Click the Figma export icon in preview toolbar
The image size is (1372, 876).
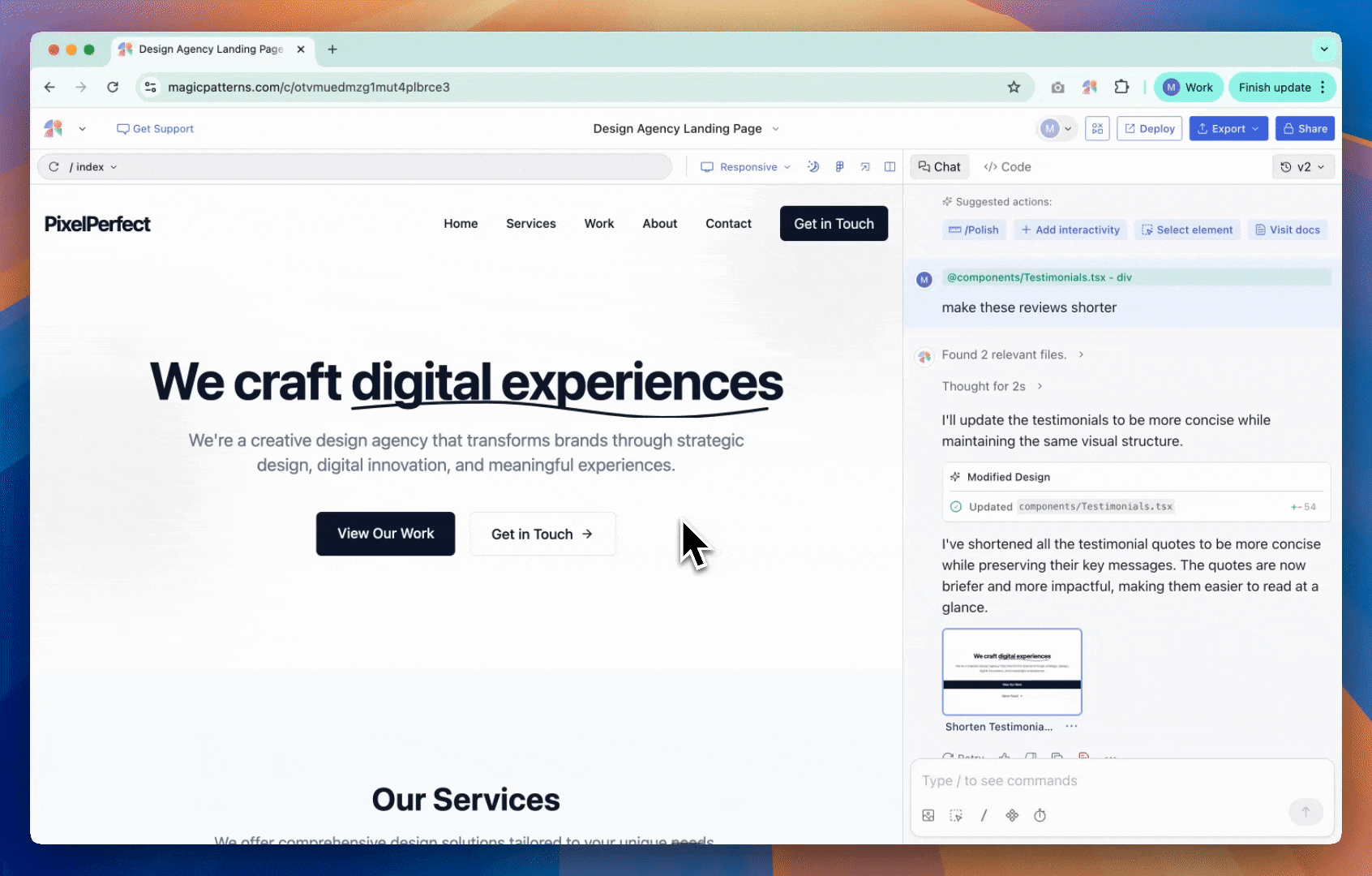[839, 167]
